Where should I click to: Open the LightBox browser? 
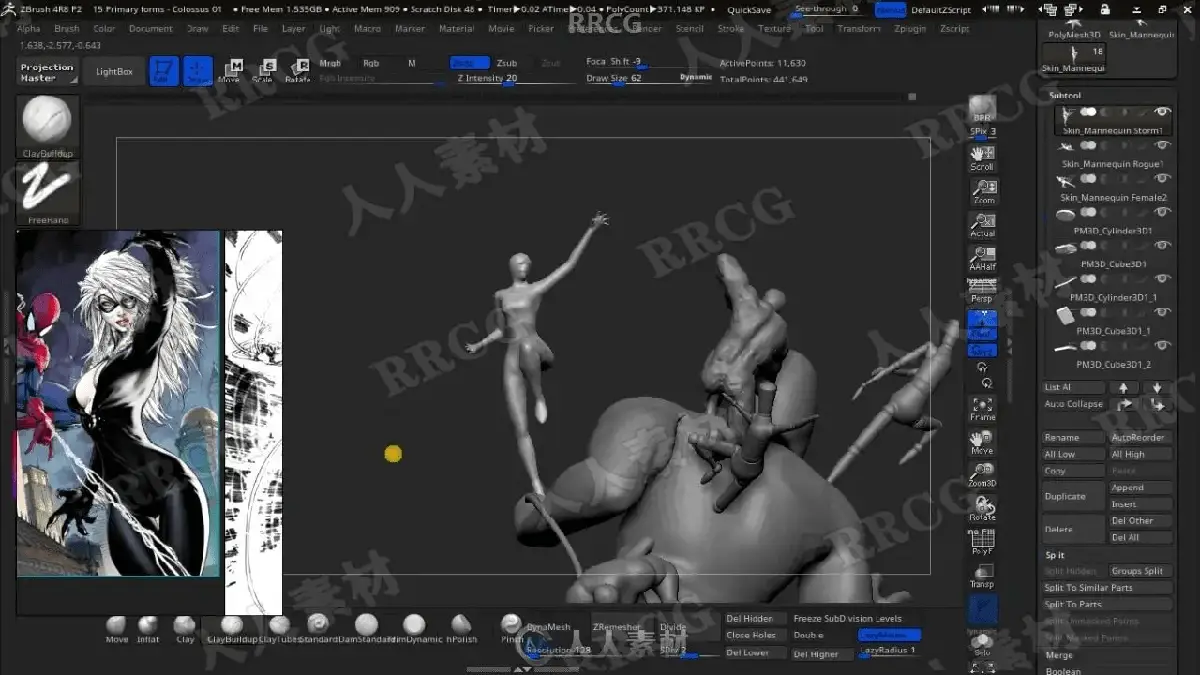tap(114, 72)
